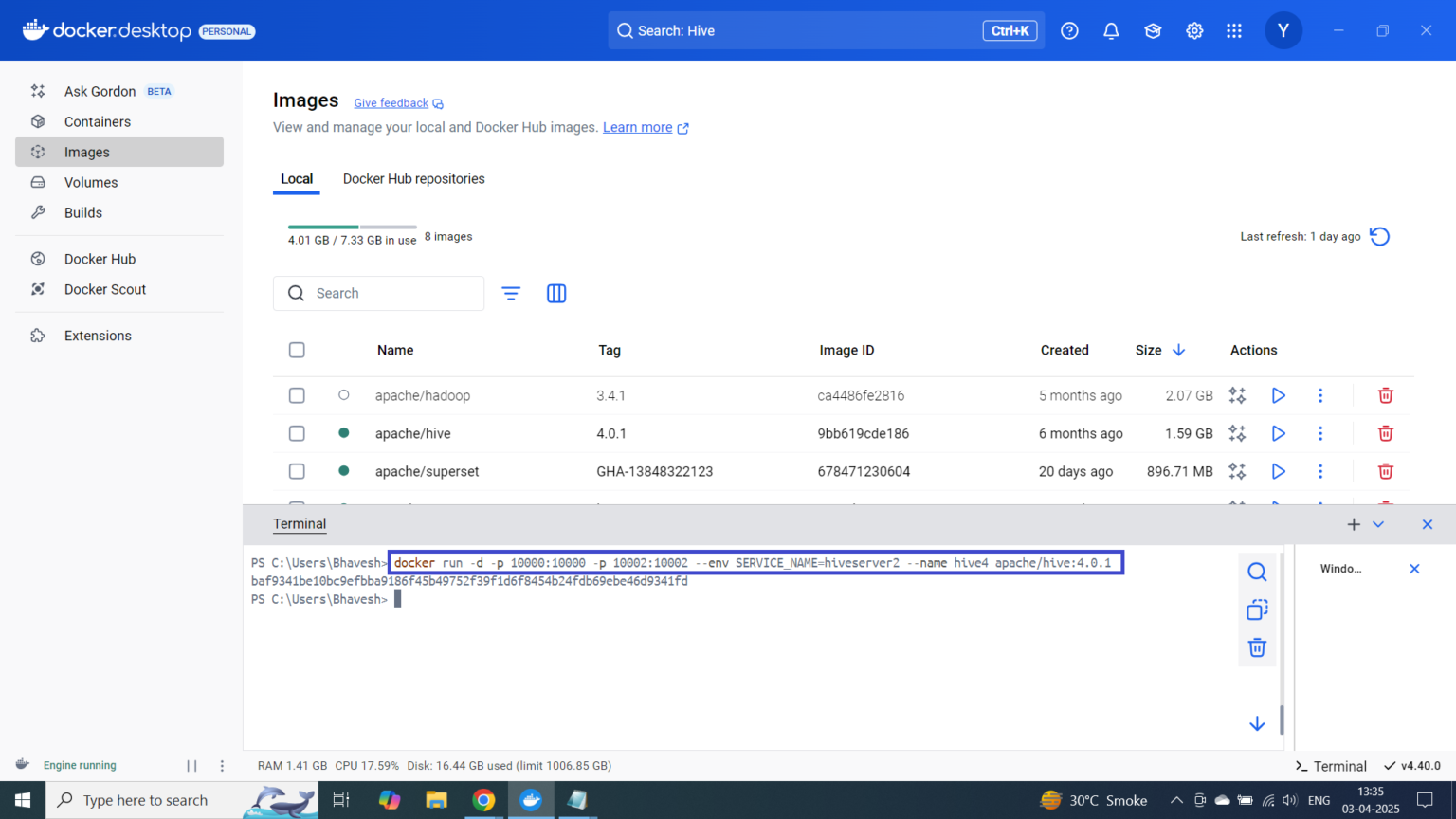Switch to Docker Hub repositories tab

point(413,178)
